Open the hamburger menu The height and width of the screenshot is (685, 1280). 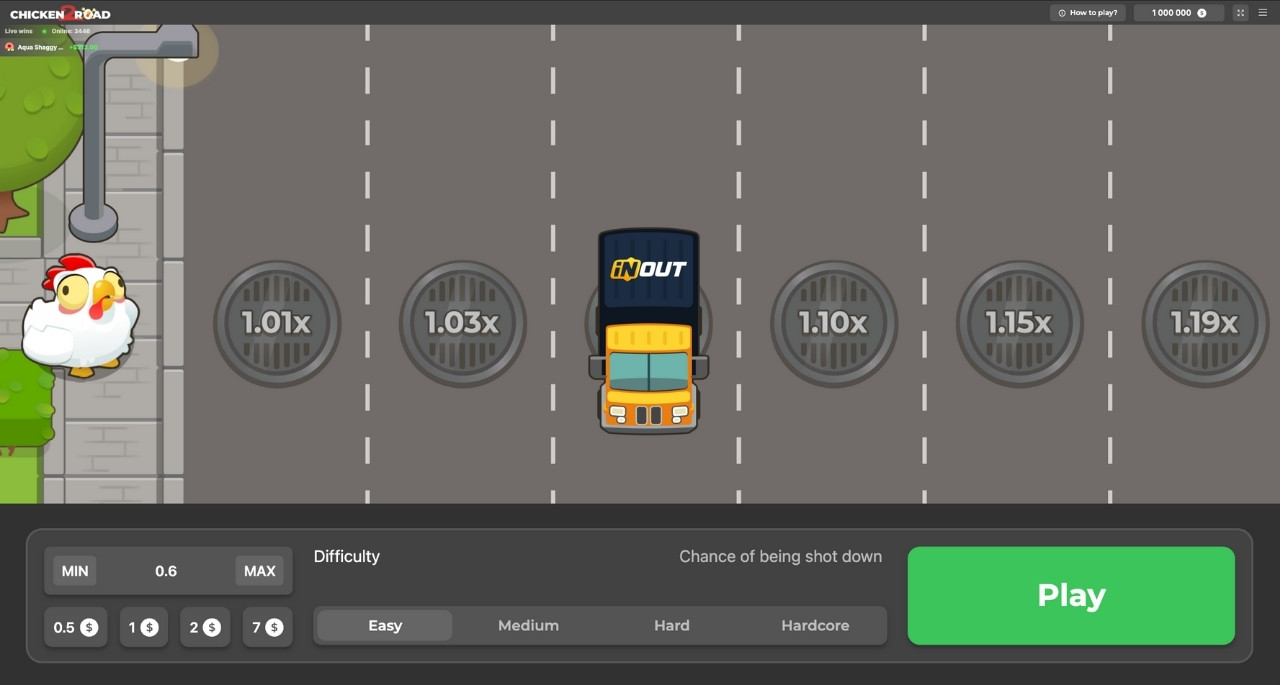pyautogui.click(x=1262, y=13)
